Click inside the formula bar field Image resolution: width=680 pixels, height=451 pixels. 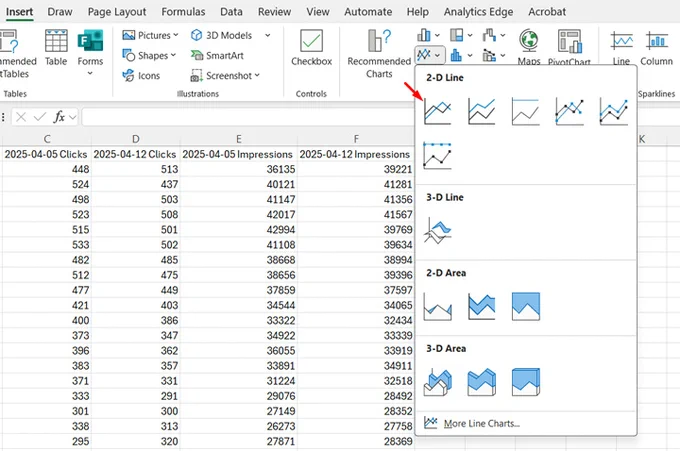pyautogui.click(x=247, y=117)
